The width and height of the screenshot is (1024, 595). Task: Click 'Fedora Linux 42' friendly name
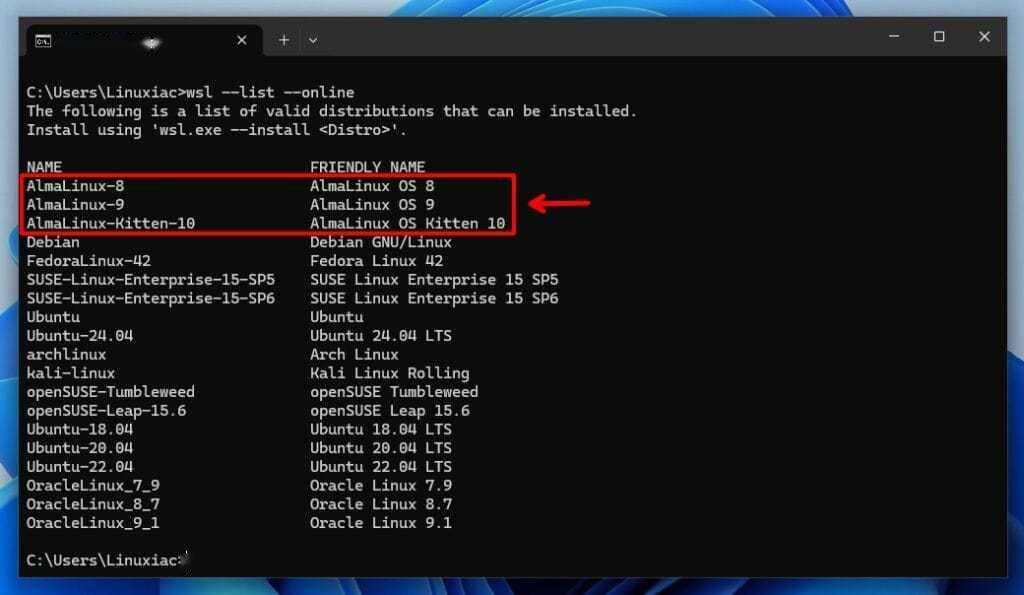click(377, 261)
